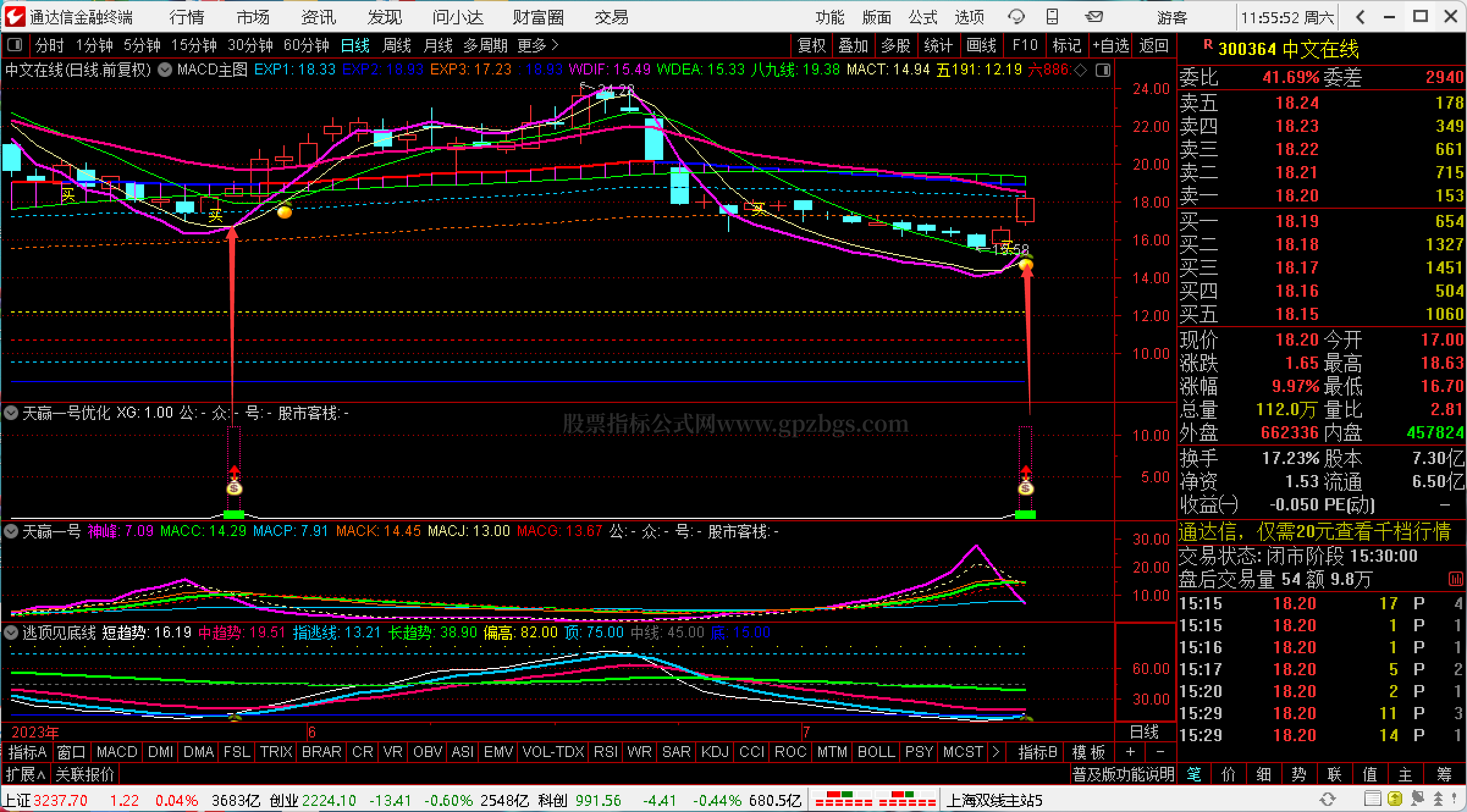The image size is (1467, 812).
Task: Click the diamond icon after 六886
Action: pos(1080,70)
